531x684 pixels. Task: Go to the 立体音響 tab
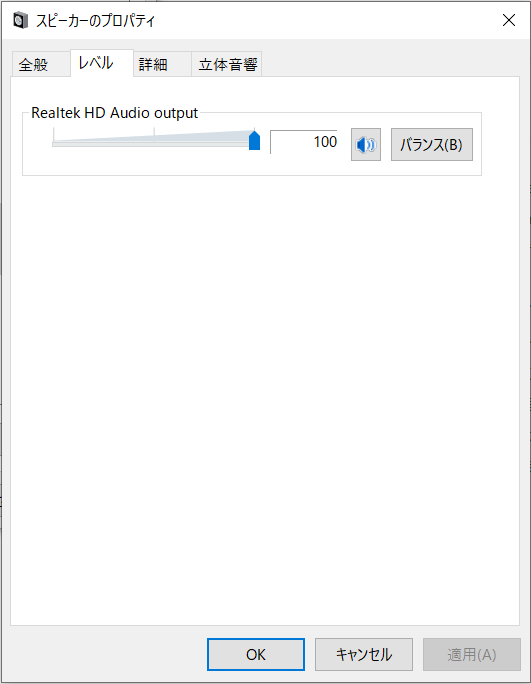(226, 65)
